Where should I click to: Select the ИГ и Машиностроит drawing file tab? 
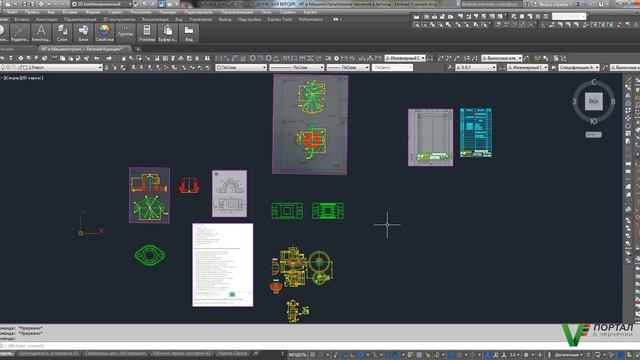click(85, 49)
